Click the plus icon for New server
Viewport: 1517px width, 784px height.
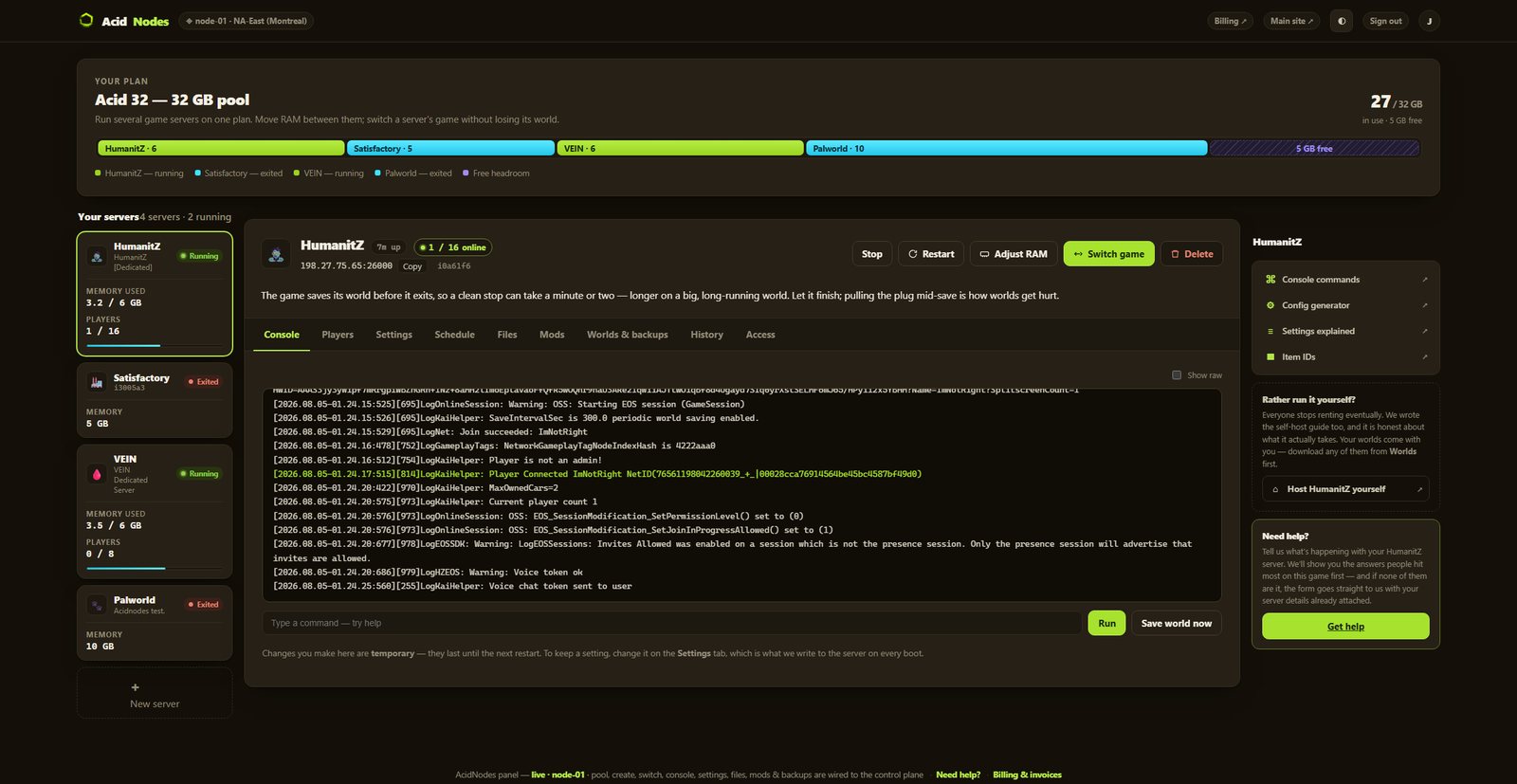point(135,687)
